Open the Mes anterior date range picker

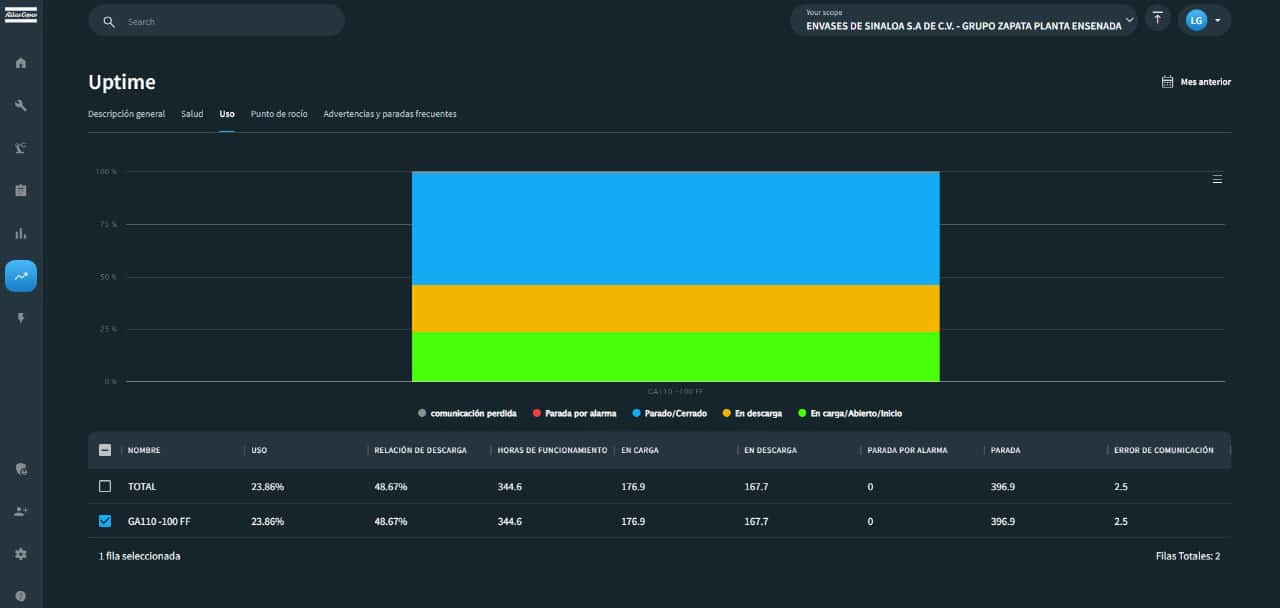click(1196, 82)
